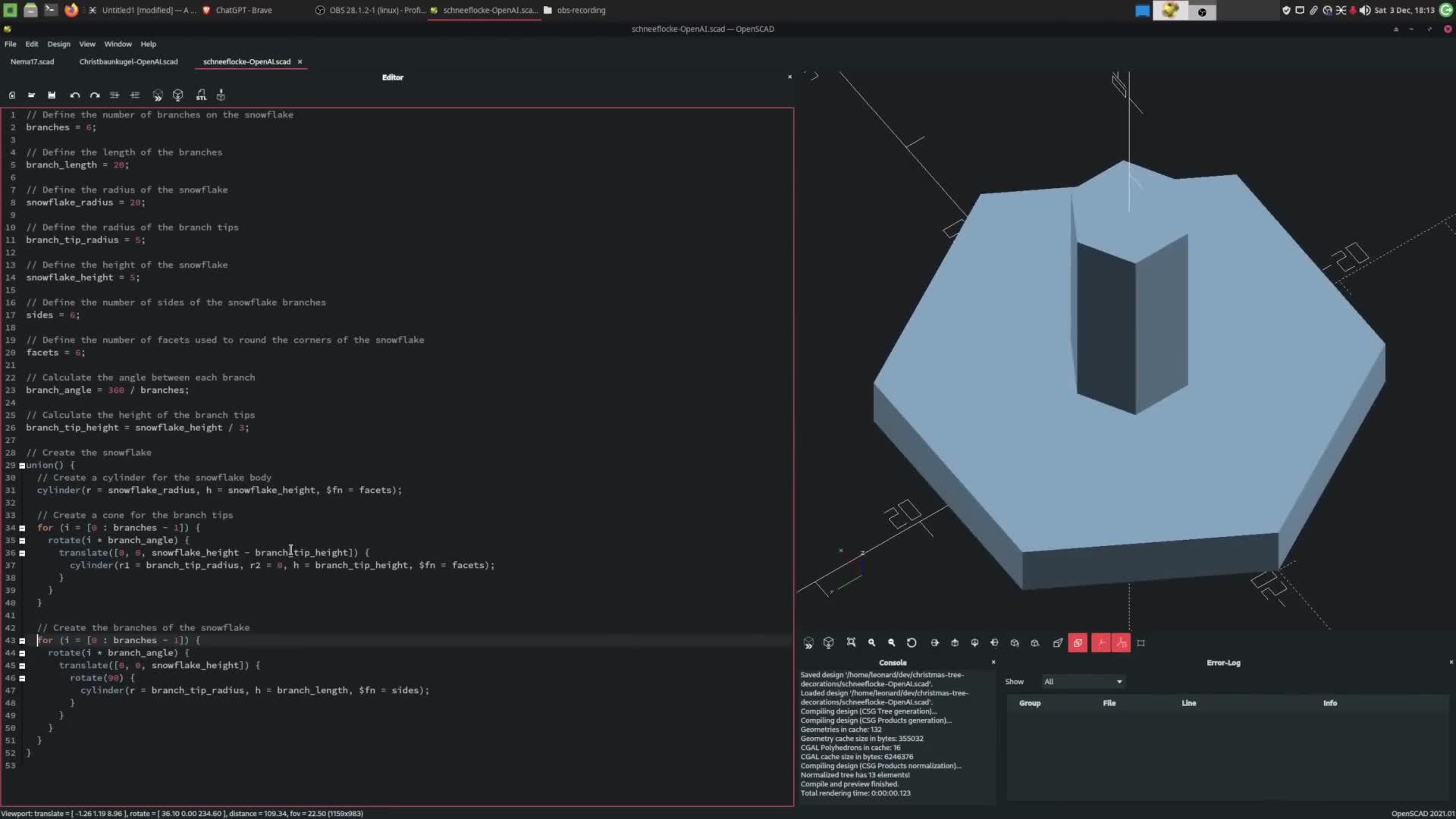
Task: Switch to the Christbaumkugel-OpenAI.scad tab
Action: tap(128, 61)
